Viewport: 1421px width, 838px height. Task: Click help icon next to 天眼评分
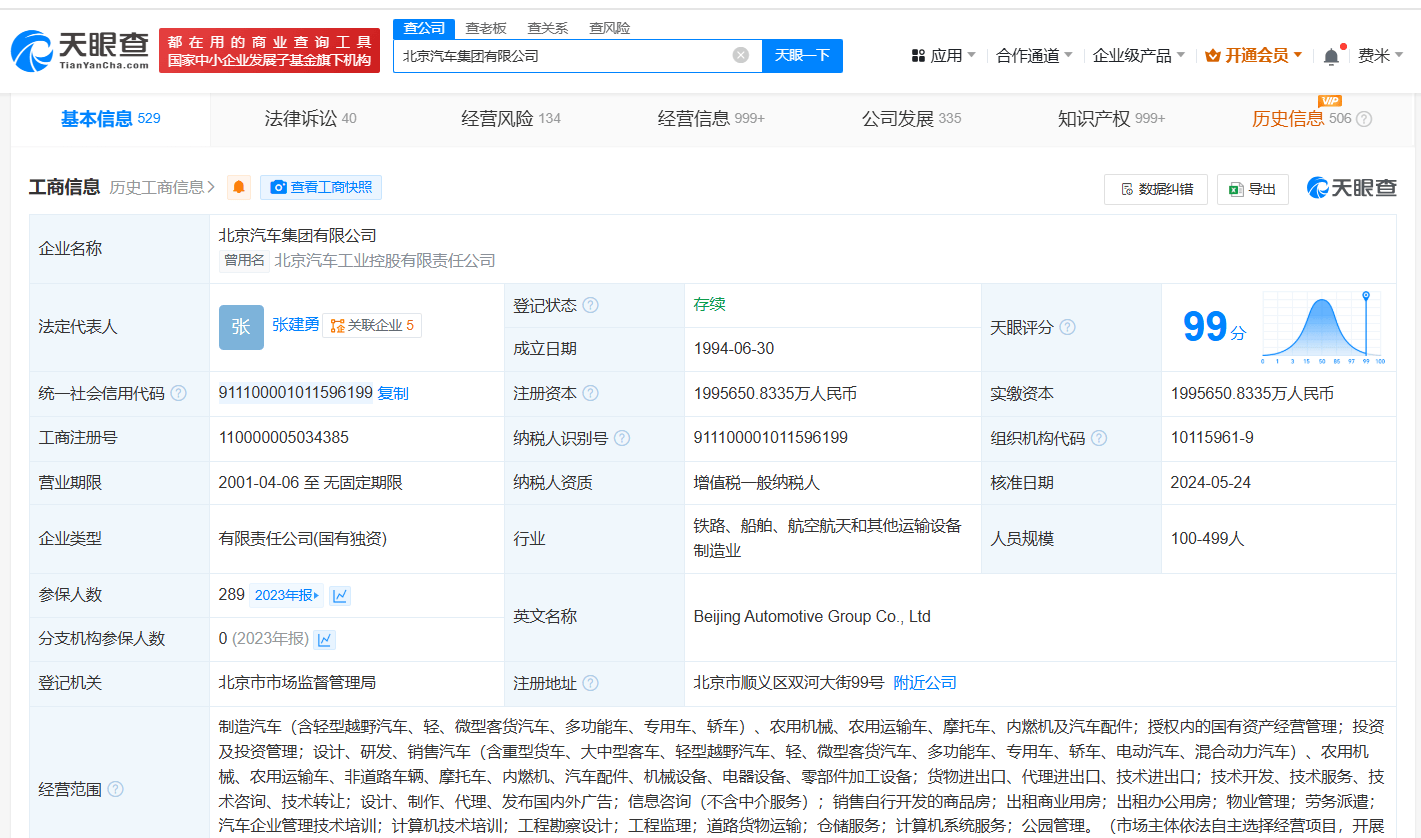[x=1067, y=327]
